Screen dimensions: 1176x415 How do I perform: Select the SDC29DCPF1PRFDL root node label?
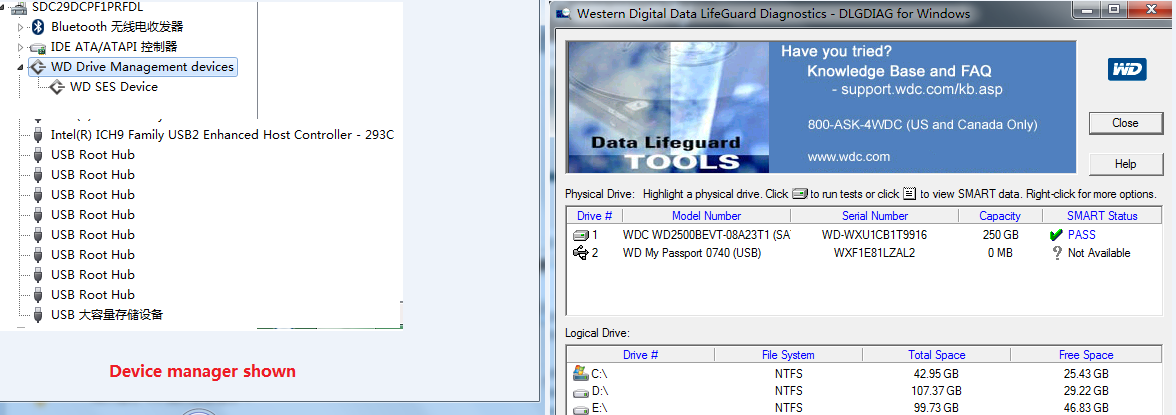pyautogui.click(x=88, y=8)
